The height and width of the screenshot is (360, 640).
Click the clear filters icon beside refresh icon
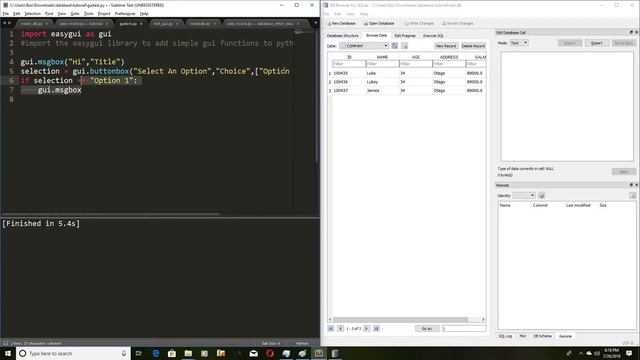pos(404,46)
